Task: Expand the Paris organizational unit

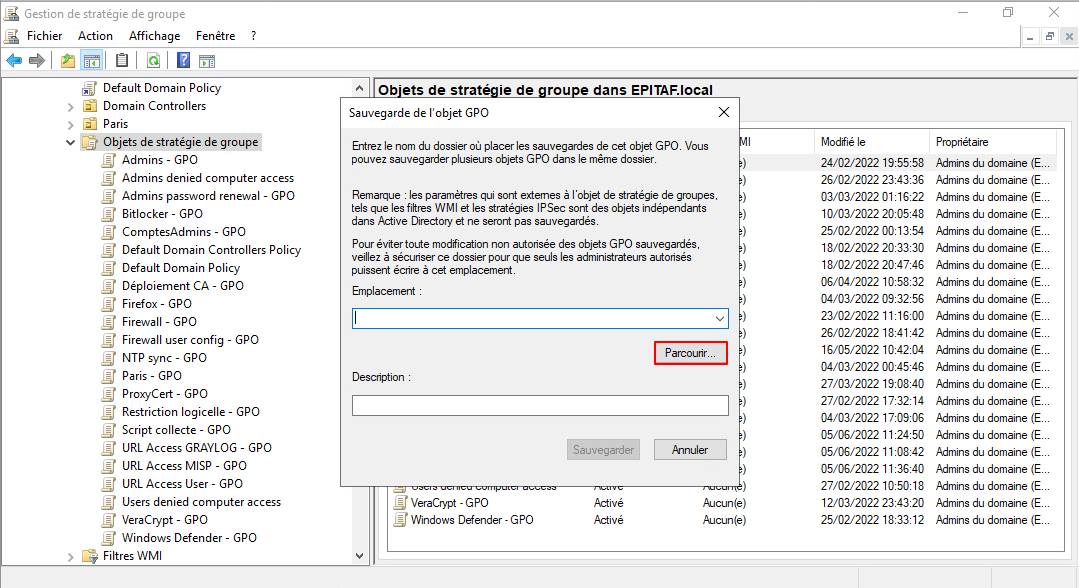Action: pos(71,124)
